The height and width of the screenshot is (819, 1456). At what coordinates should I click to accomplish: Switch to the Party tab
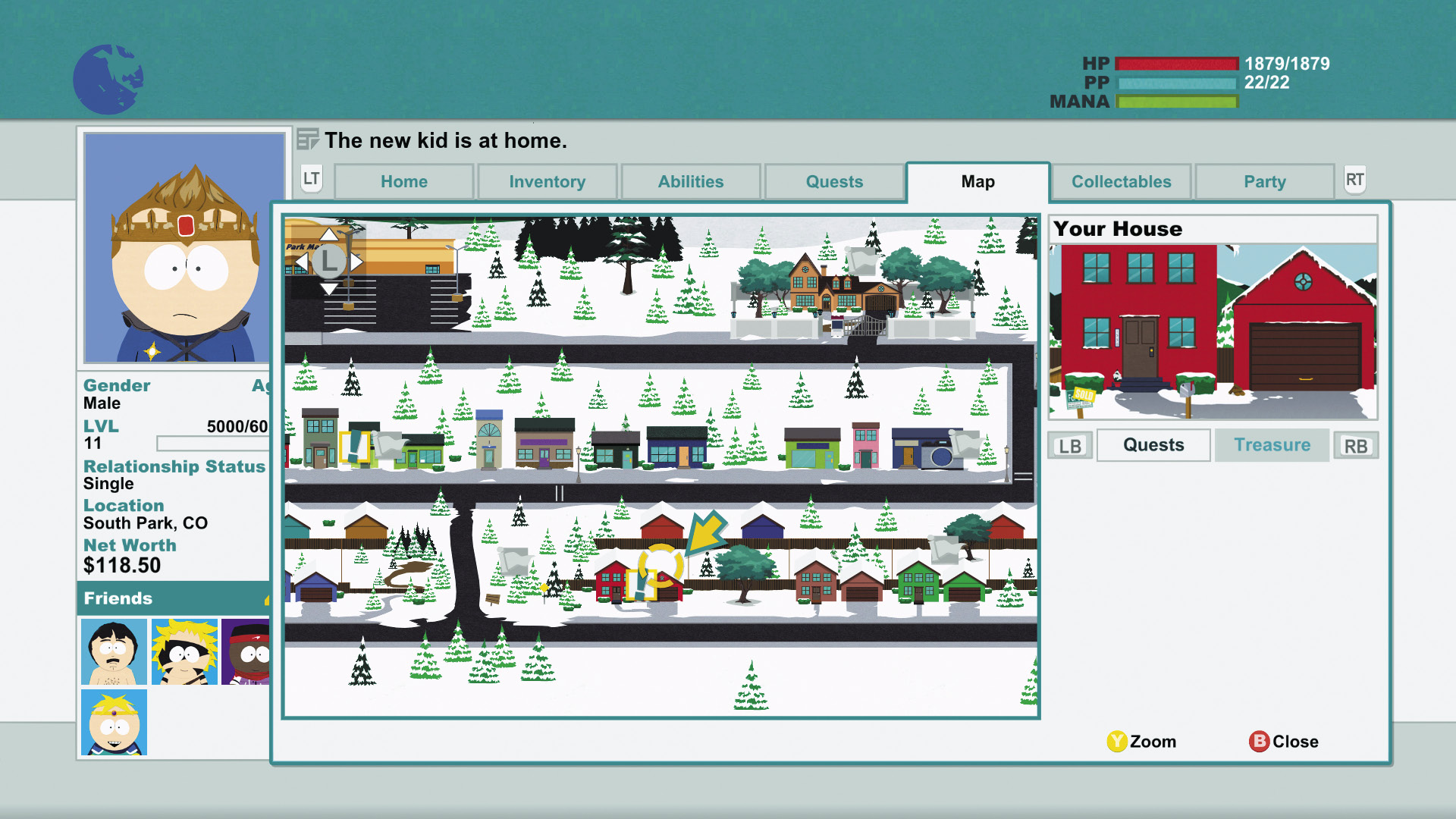1265,182
